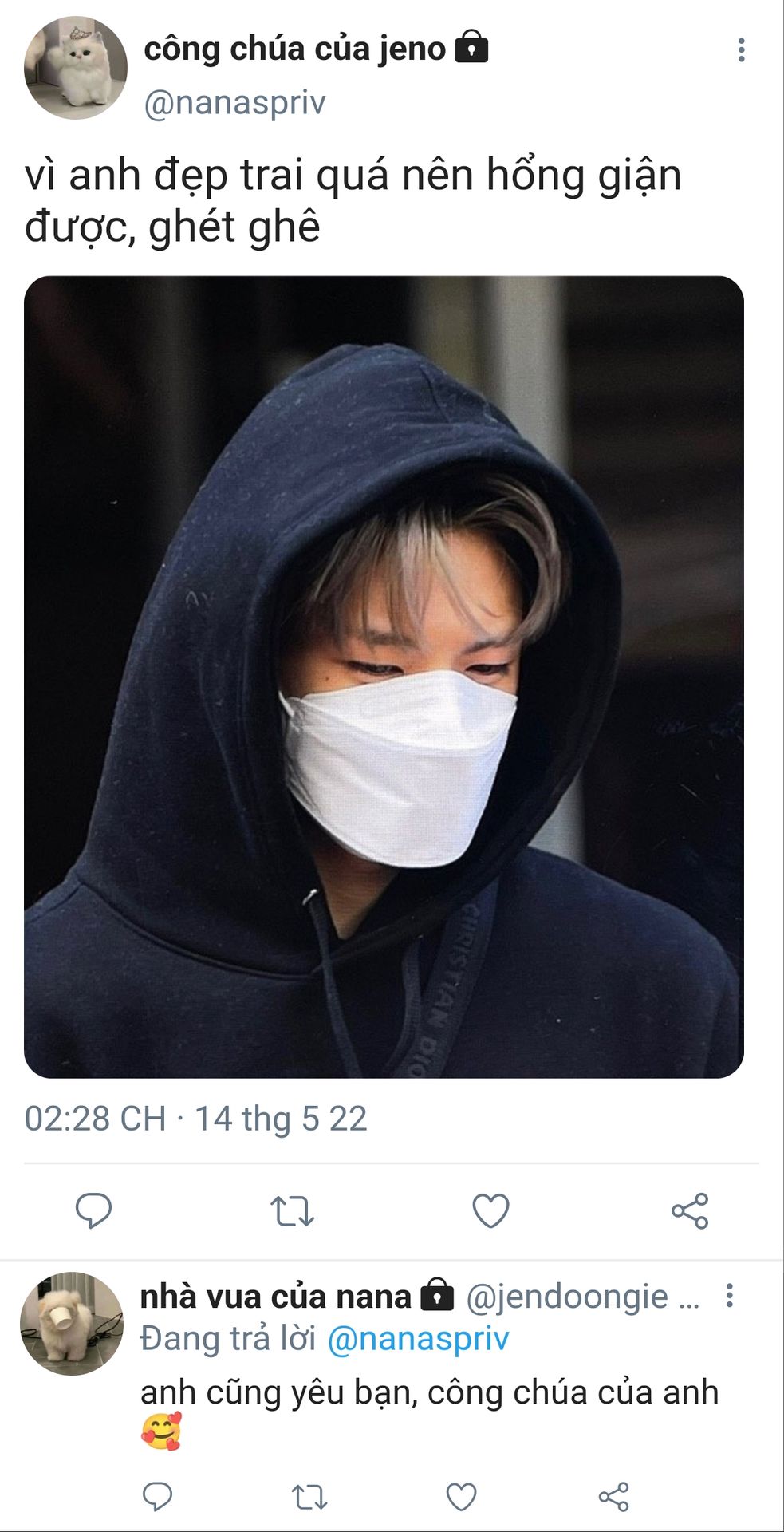Open nhà vua của nana profile name
This screenshot has height=1532, width=784.
(x=275, y=1296)
